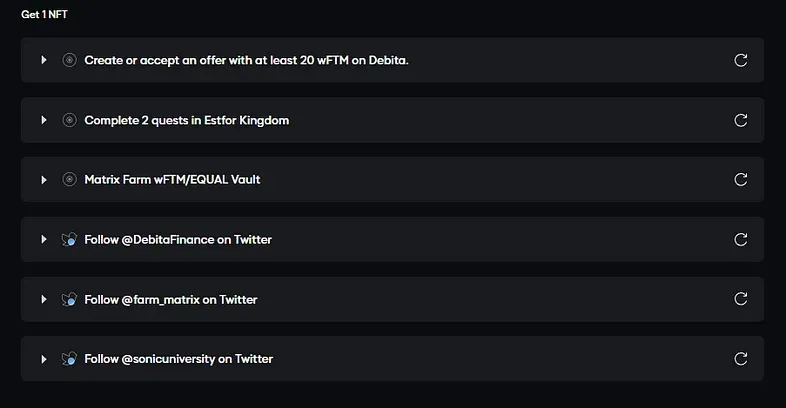Click the Twitter icon beside @sonicuniversity

69,359
